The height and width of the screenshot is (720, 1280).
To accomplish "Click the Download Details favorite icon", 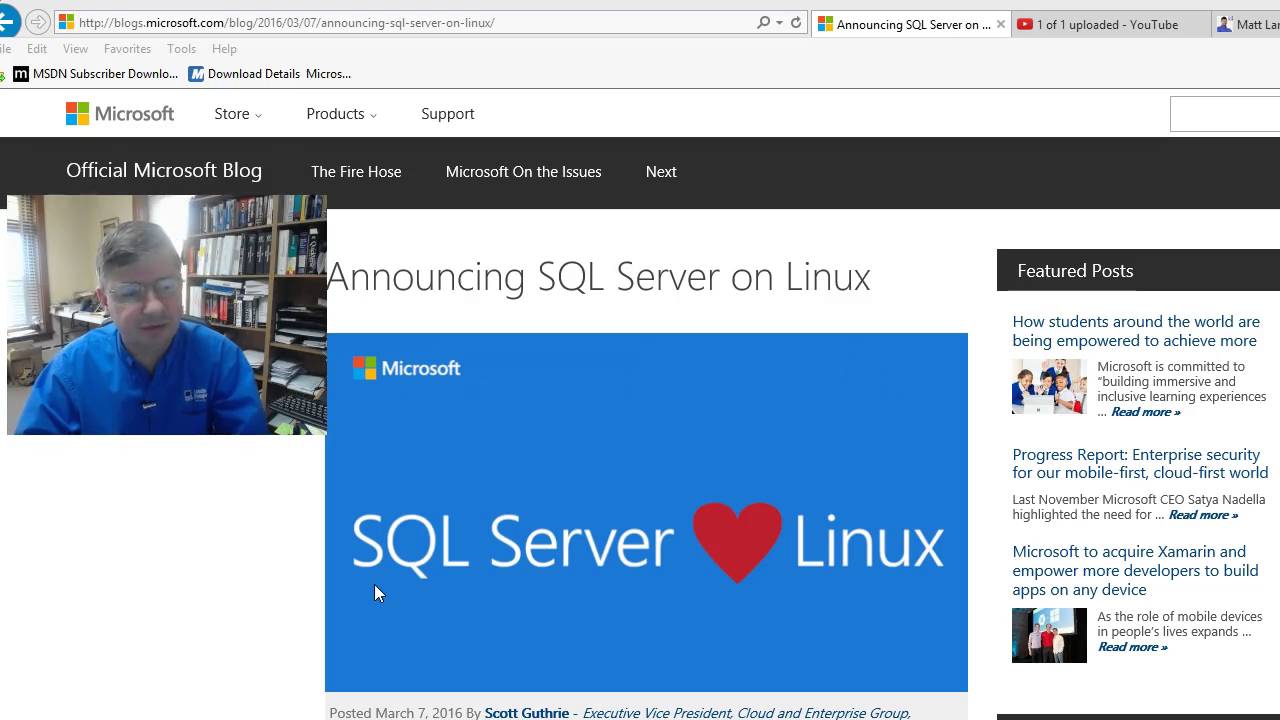I will click(x=196, y=74).
